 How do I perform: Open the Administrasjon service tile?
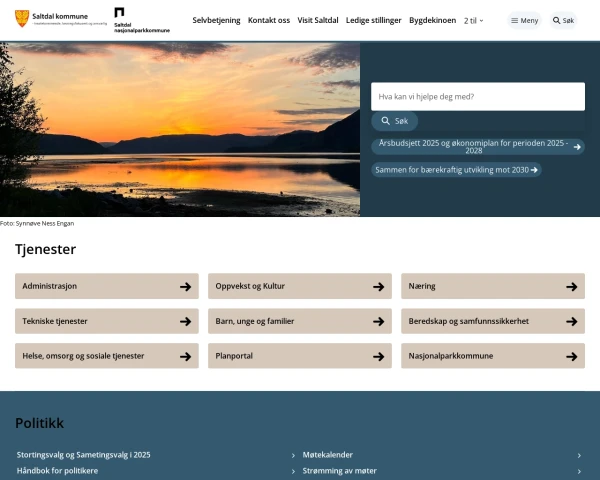(x=107, y=286)
